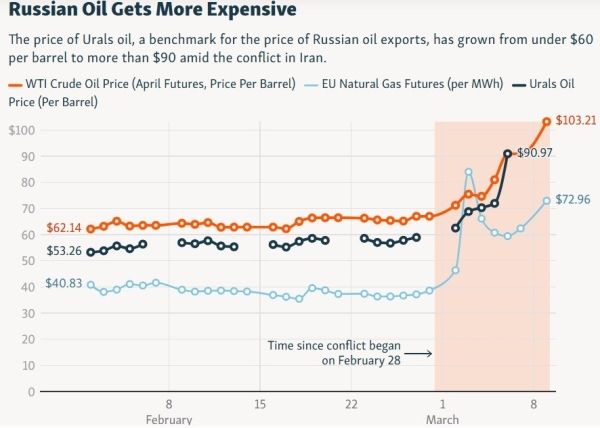Click the February month label on the x-axis
The height and width of the screenshot is (428, 600).
[x=168, y=420]
